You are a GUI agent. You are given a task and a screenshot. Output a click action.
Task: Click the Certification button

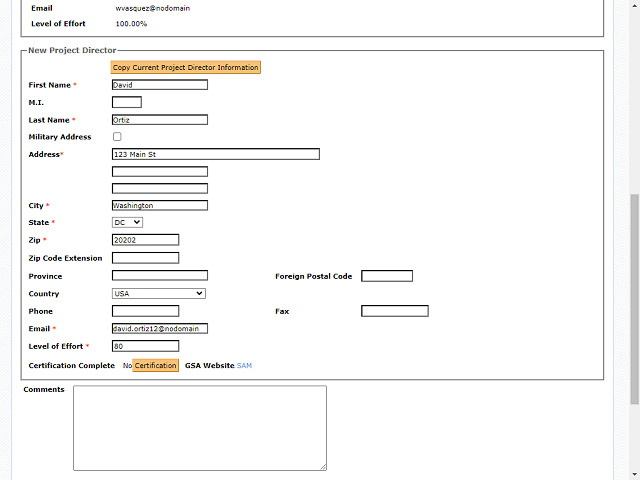coord(156,365)
